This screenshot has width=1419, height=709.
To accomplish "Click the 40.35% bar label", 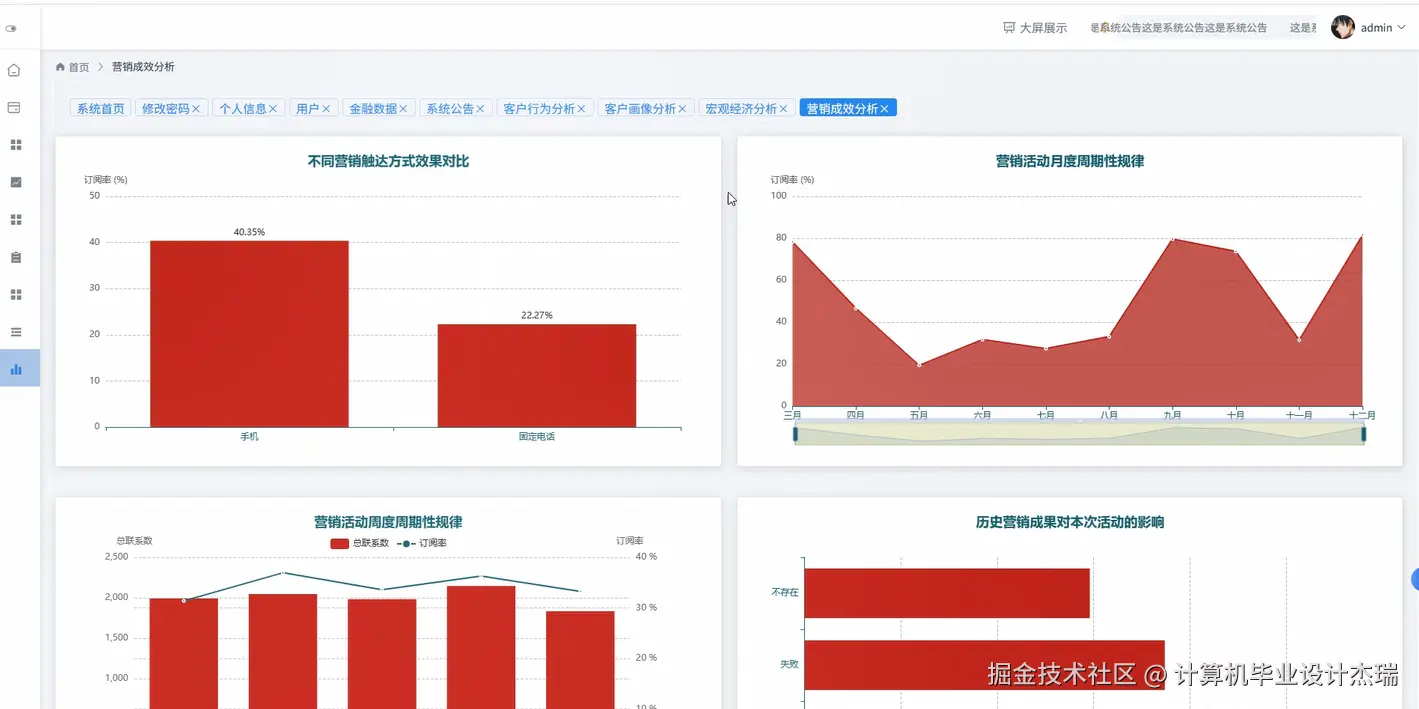I will [x=249, y=232].
